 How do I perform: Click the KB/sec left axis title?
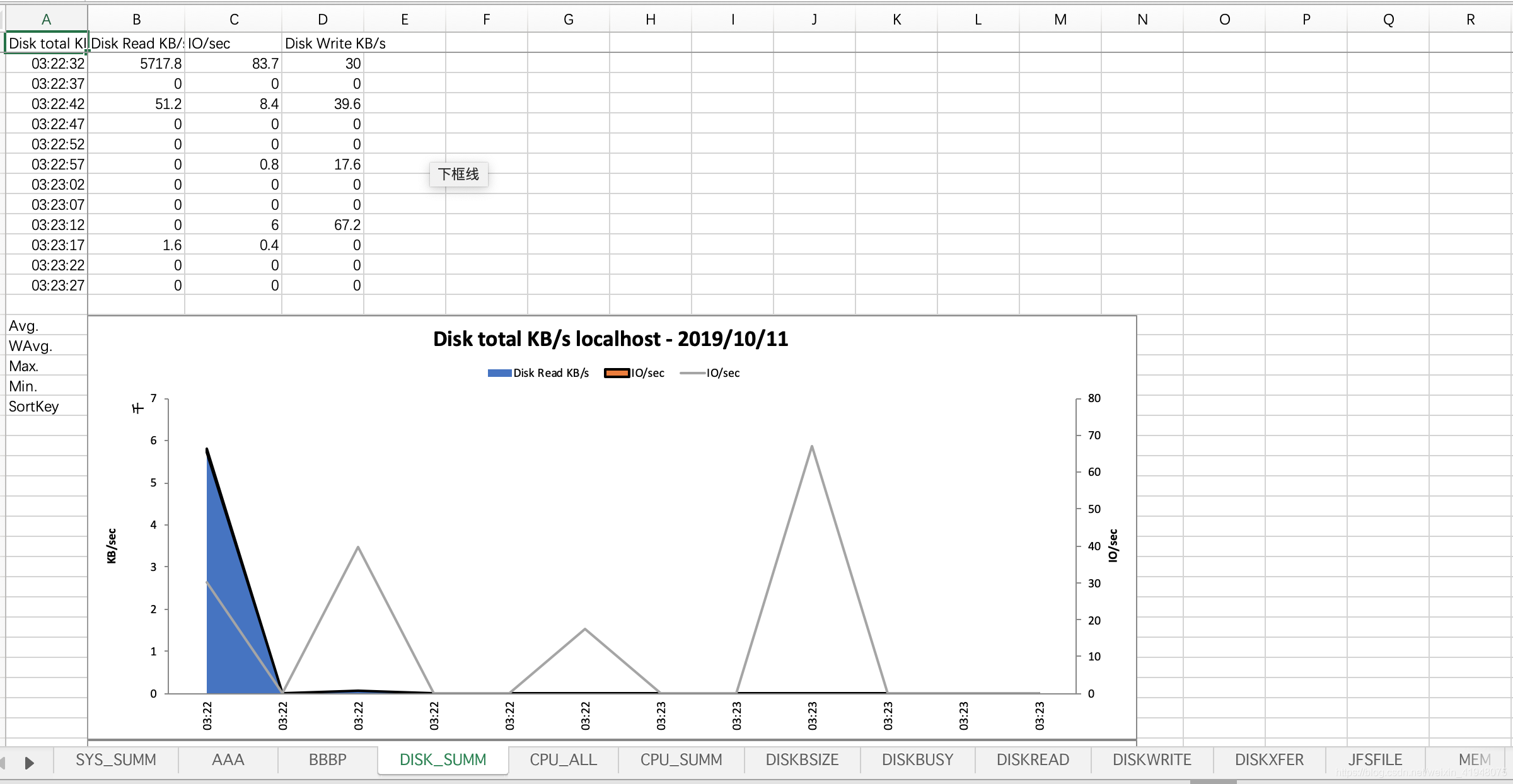(x=112, y=545)
